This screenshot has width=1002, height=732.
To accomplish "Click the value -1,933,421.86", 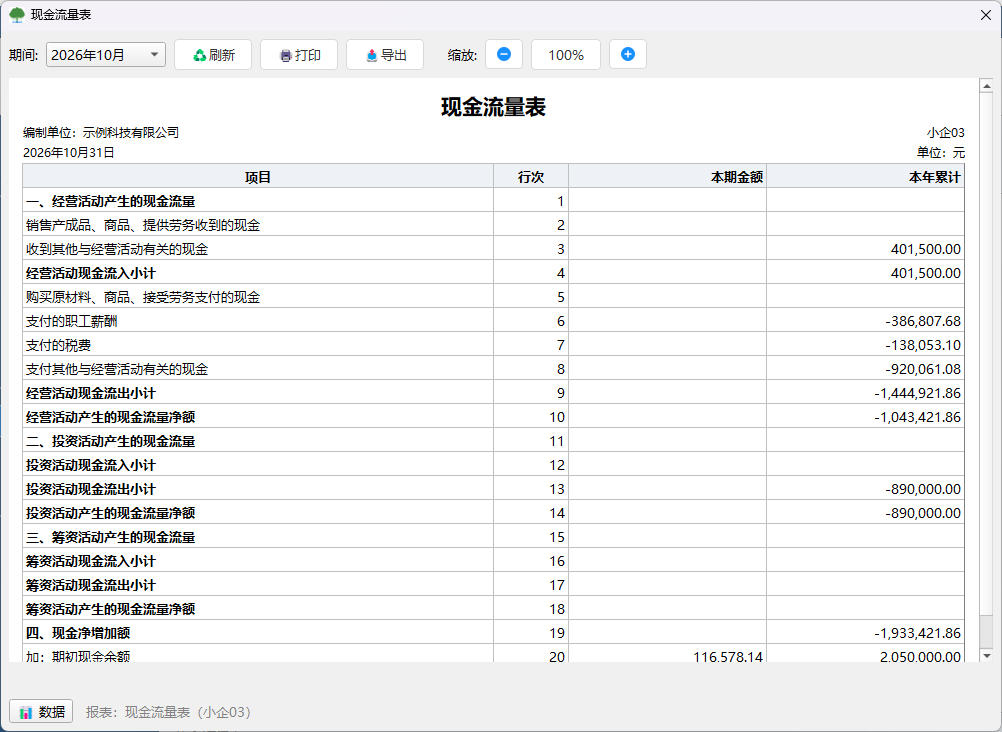I will (x=917, y=633).
